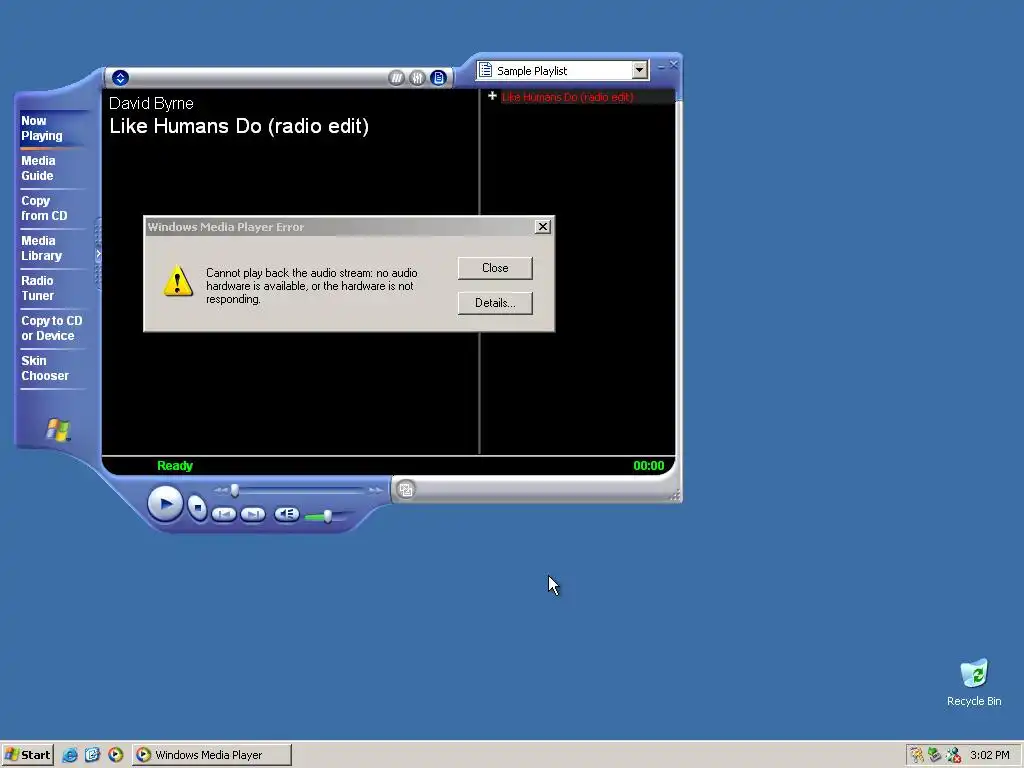Click the Windows logo in media player
Image resolution: width=1024 pixels, height=768 pixels.
click(58, 430)
